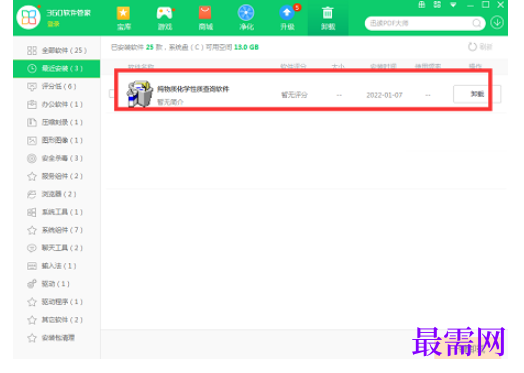Screen dimensions: 524x373
Task: Click the 2022-01-07 install date cell
Action: (x=384, y=95)
